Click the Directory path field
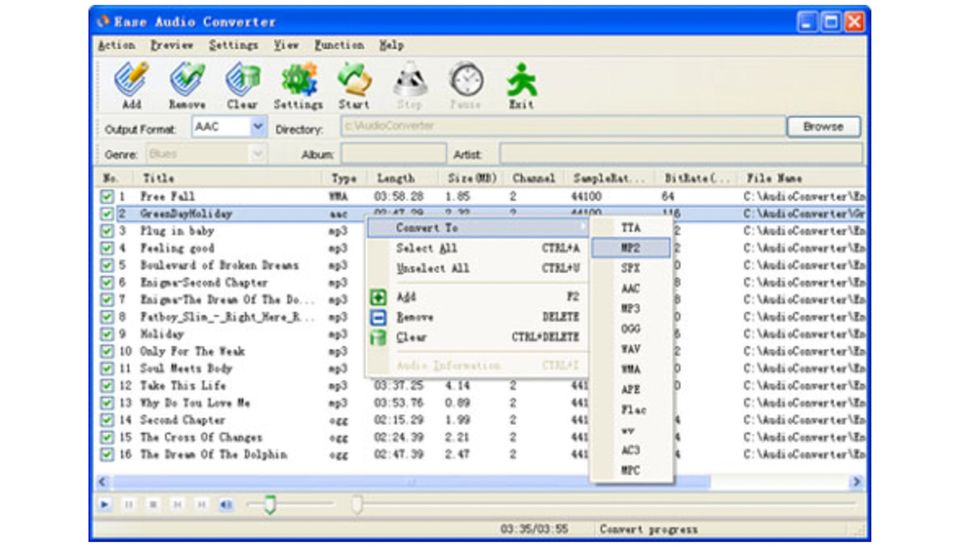 [x=563, y=127]
